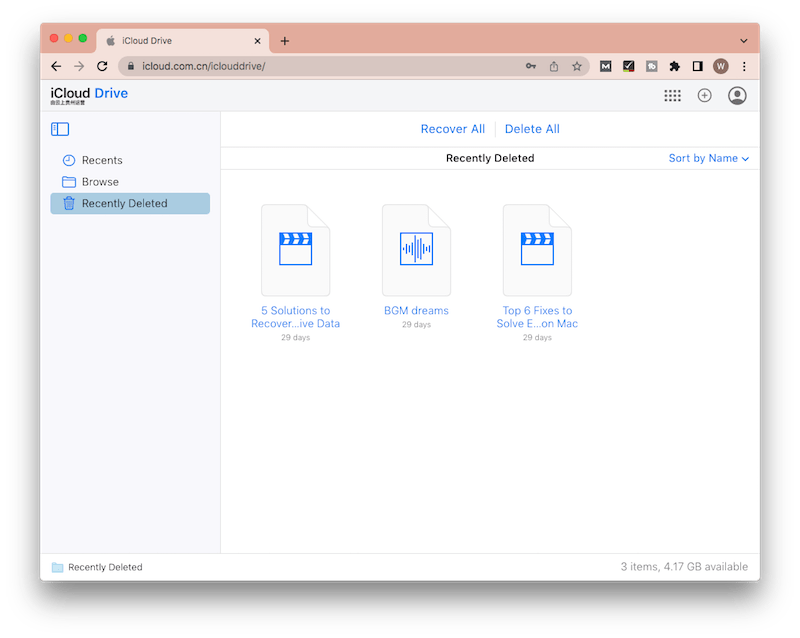Click the Gmail extension icon
This screenshot has width=800, height=638.
pyautogui.click(x=606, y=66)
